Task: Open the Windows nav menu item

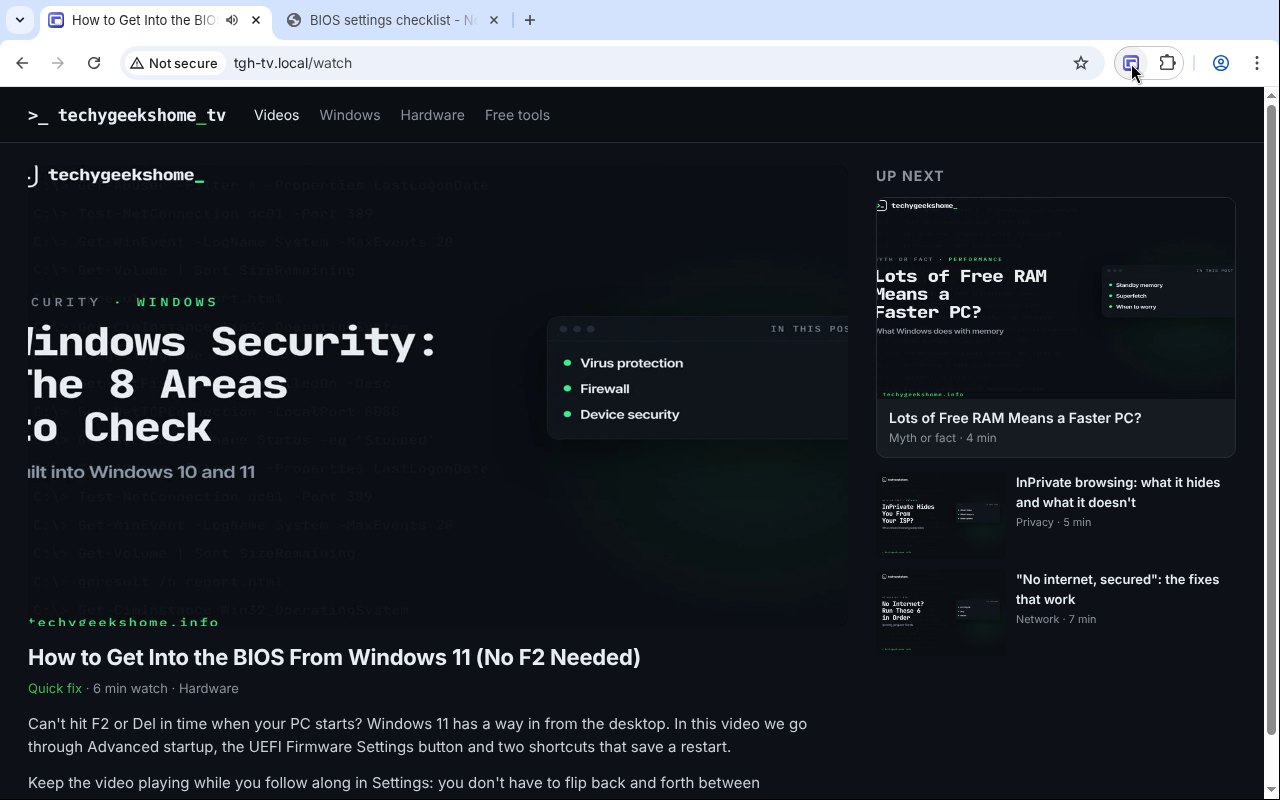Action: (x=350, y=115)
